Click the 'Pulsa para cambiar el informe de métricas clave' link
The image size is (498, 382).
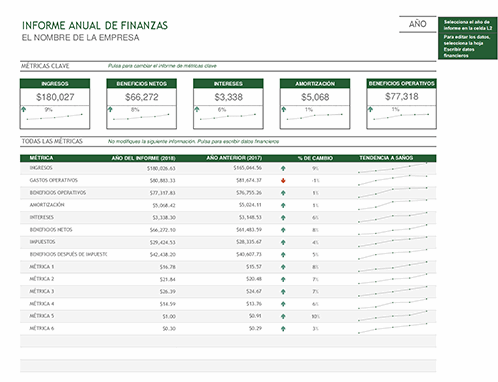(x=162, y=66)
